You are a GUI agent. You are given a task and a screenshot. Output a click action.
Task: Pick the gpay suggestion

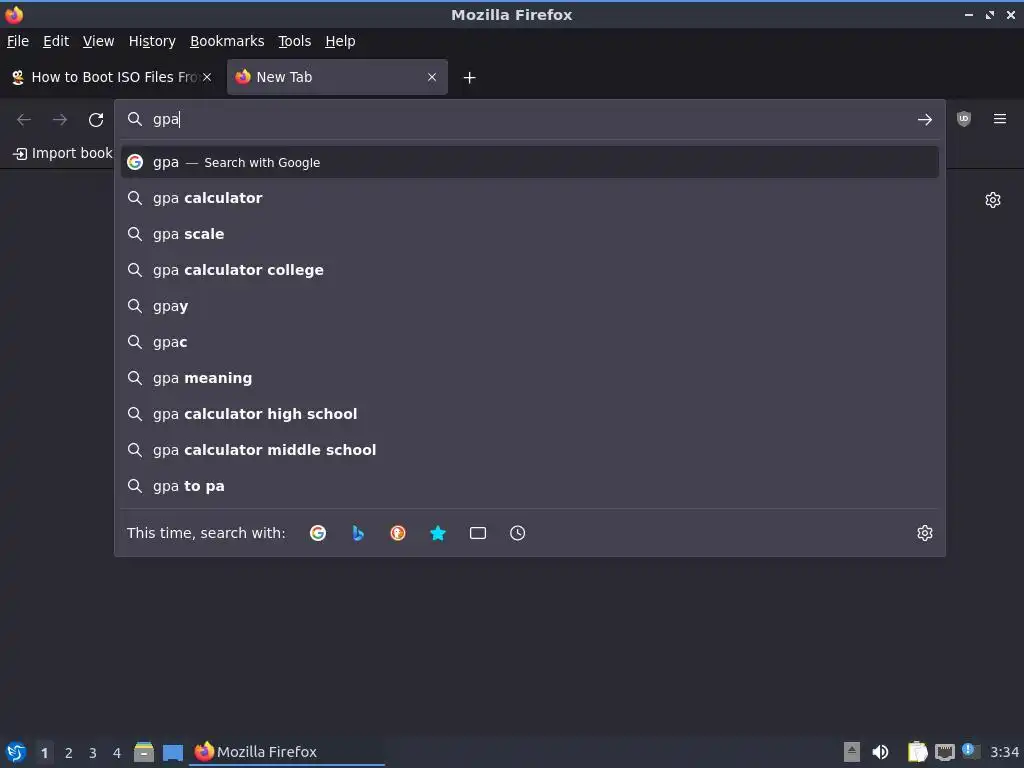(530, 306)
